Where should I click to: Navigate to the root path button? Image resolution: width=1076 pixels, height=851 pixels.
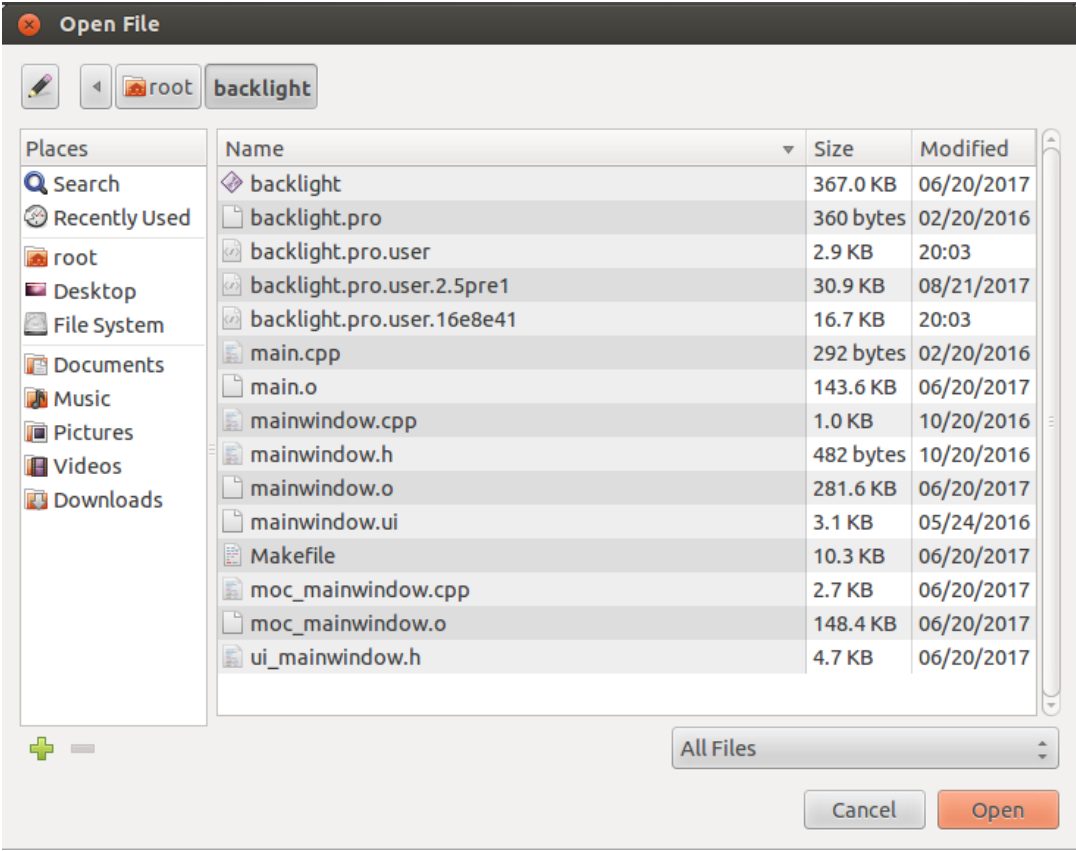[x=158, y=87]
